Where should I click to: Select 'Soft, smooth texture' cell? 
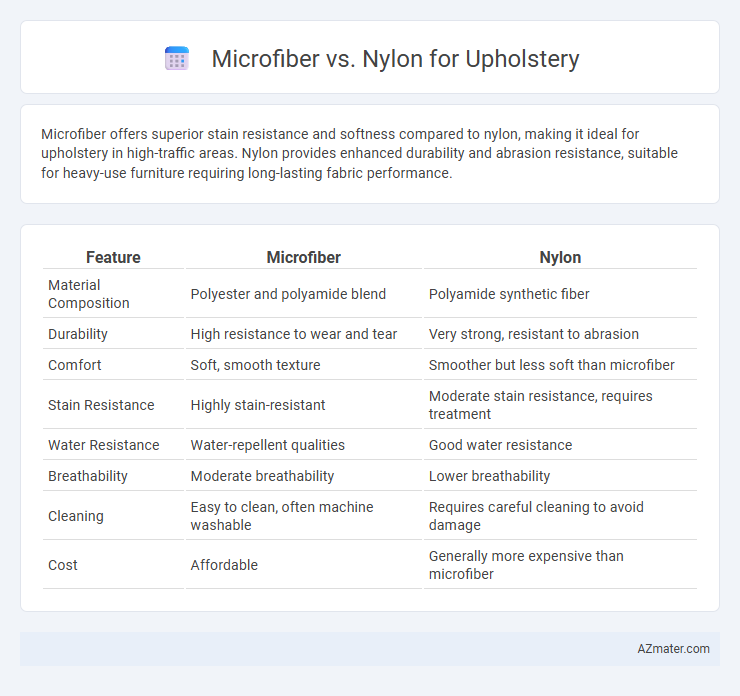point(255,365)
